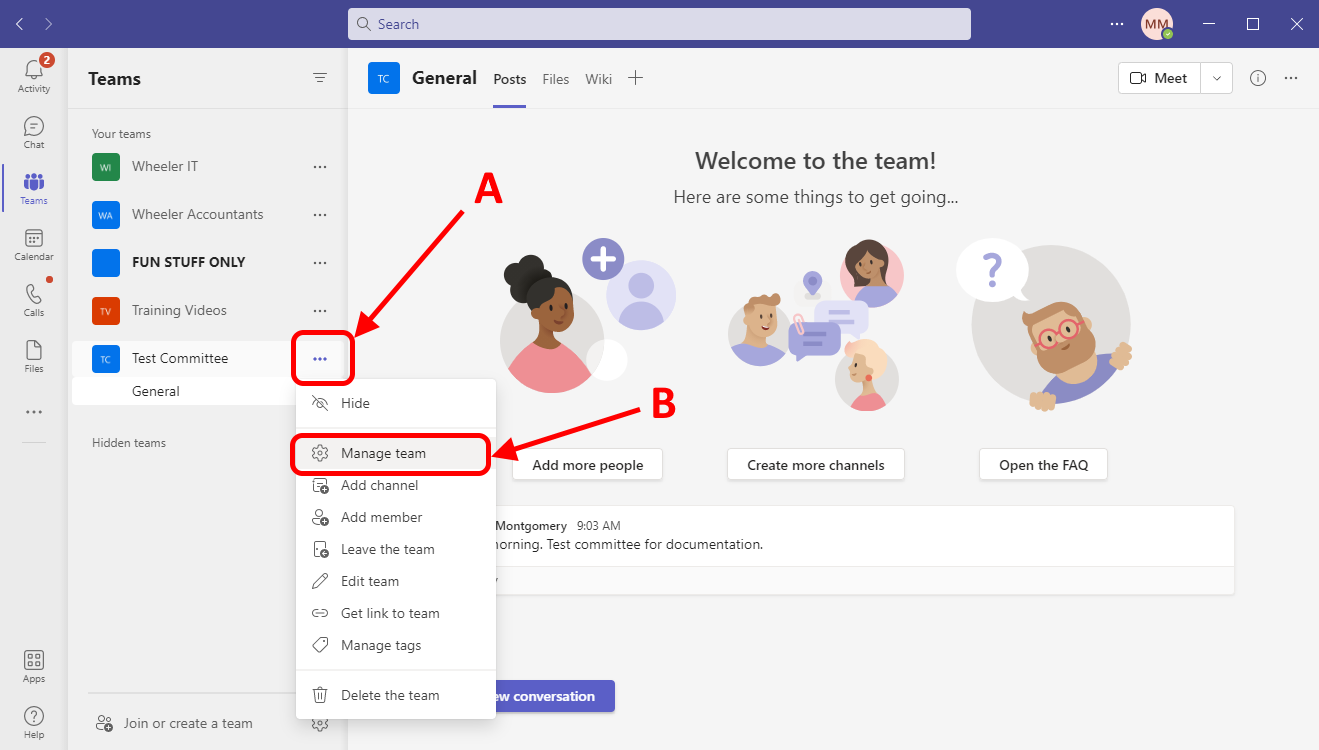Screen dimensions: 1319x750
Task: Expand the Hidden teams section
Action: (x=129, y=443)
